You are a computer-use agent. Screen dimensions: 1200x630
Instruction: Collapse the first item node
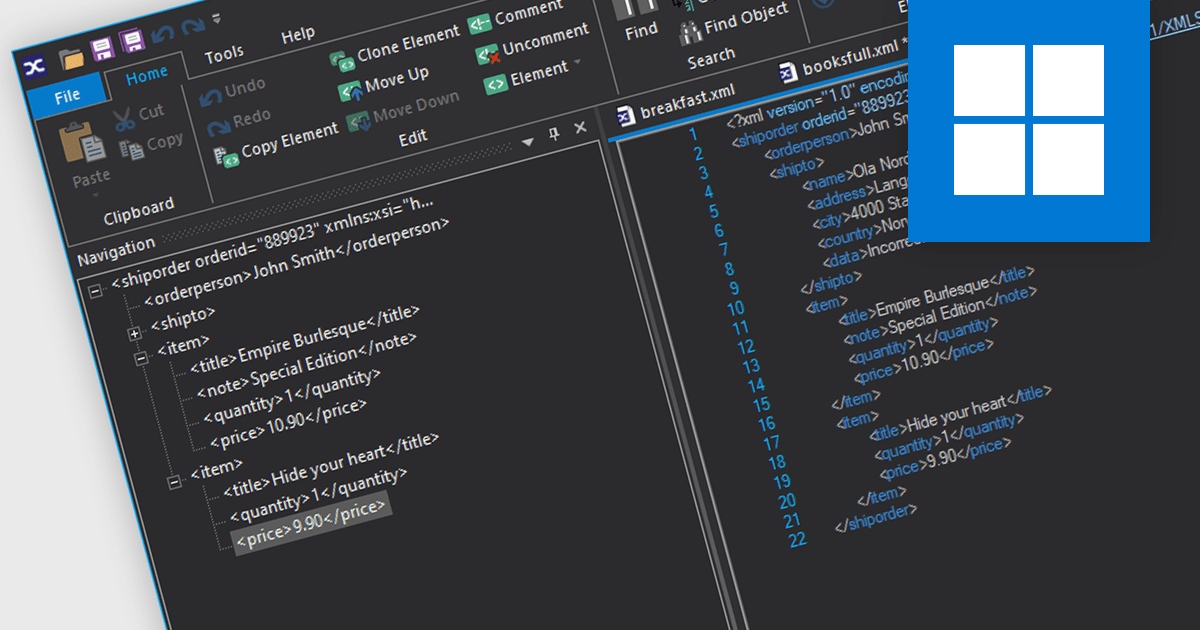click(141, 357)
